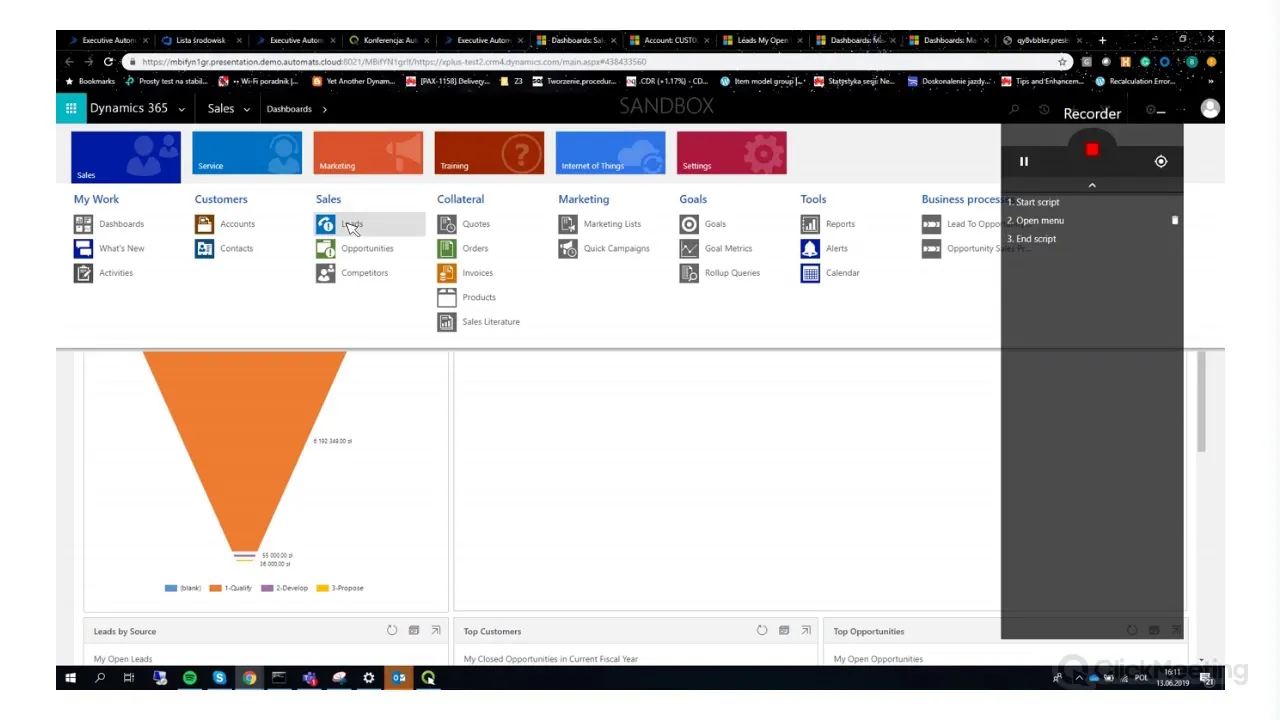Select the Settings area tile
This screenshot has width=1280, height=720.
click(731, 154)
